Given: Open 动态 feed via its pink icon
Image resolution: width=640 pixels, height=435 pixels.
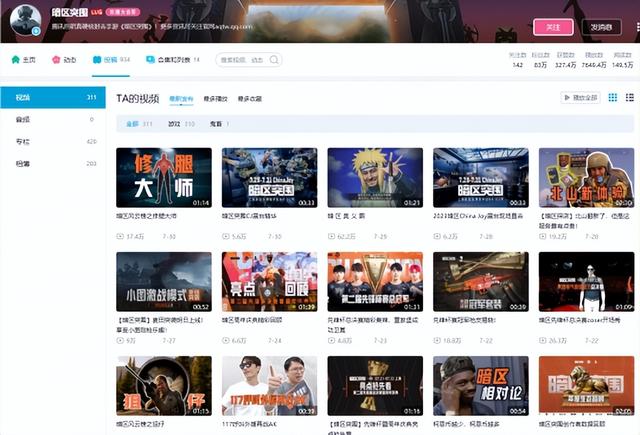Looking at the screenshot, I should [x=56, y=60].
